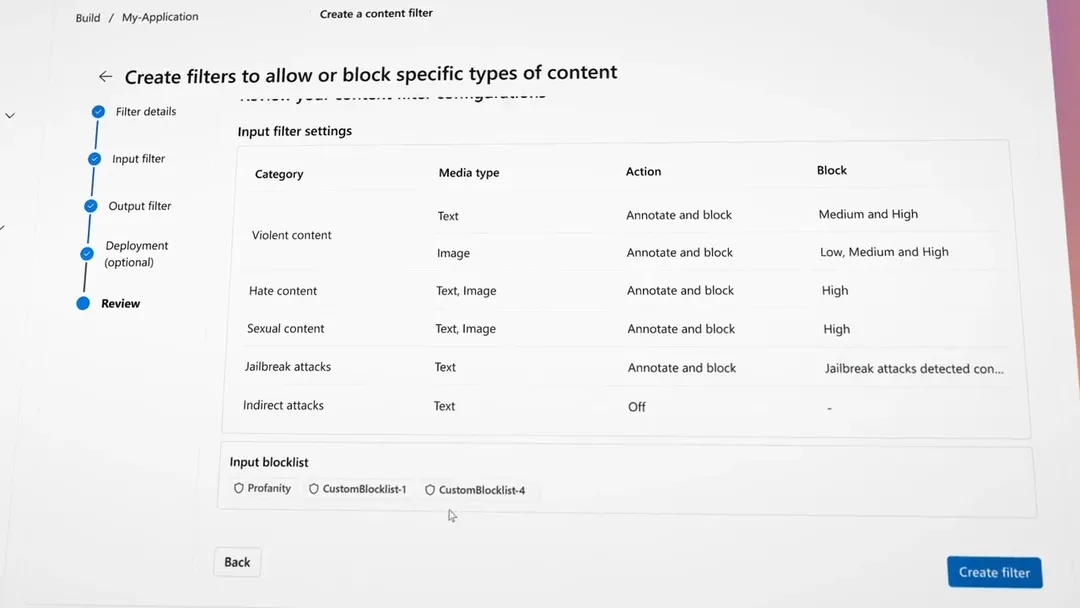1080x608 pixels.
Task: Open the Build breadcrumb
Action: pyautogui.click(x=87, y=17)
